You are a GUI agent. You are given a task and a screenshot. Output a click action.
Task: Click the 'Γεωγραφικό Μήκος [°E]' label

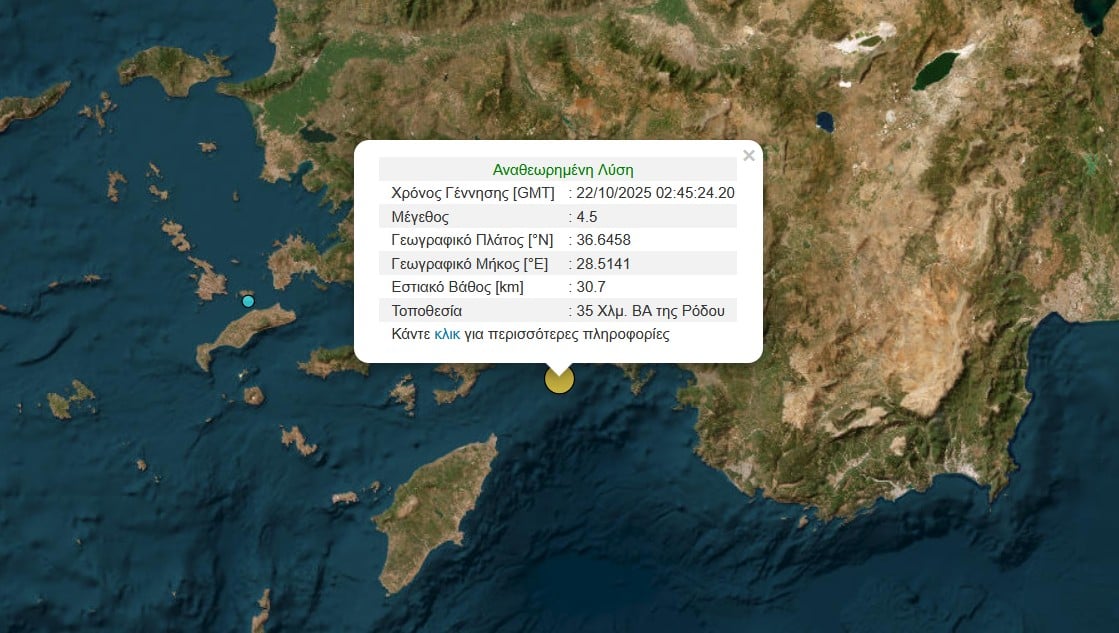tap(474, 264)
